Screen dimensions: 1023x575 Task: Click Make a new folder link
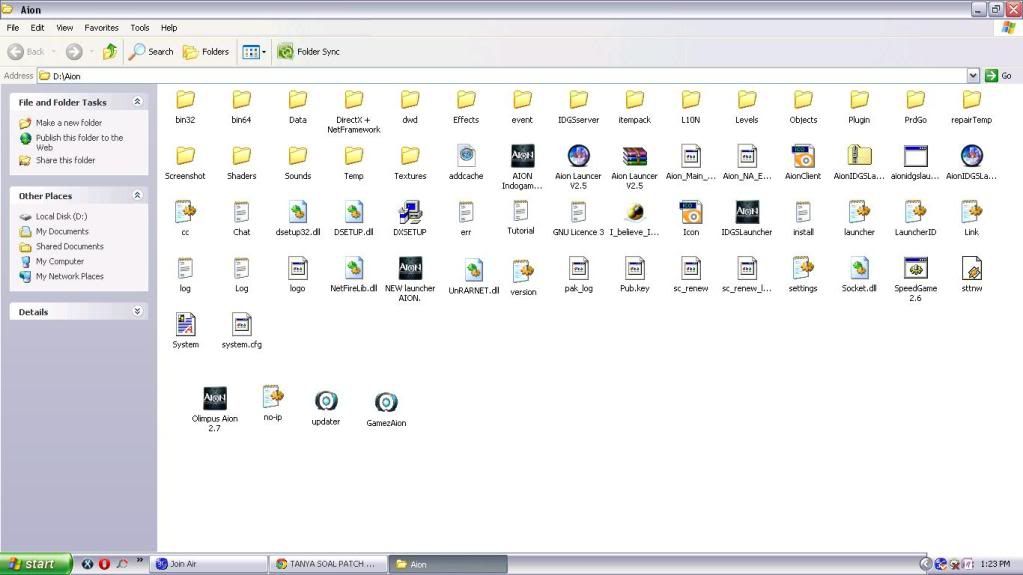pos(69,123)
